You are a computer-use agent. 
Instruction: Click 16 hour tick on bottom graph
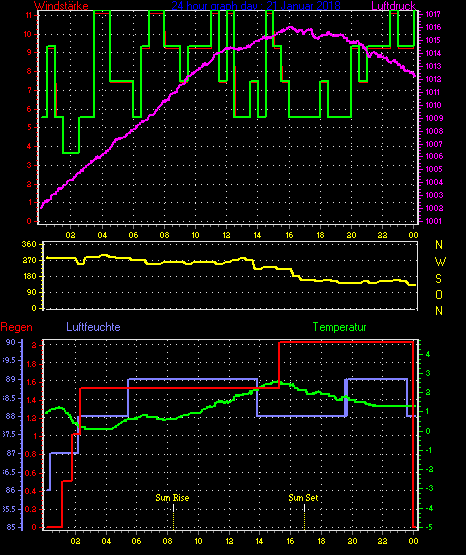(x=290, y=541)
